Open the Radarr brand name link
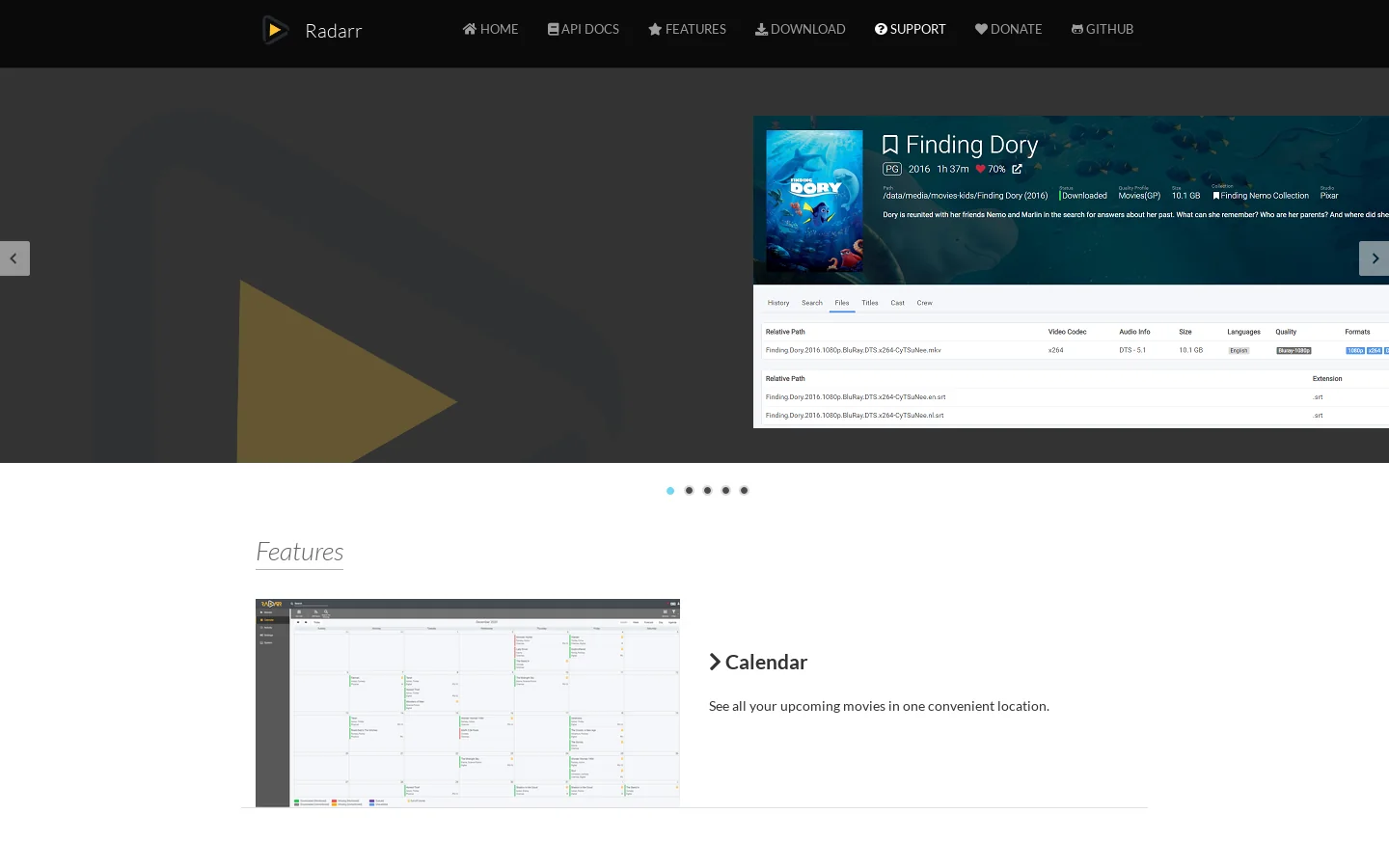The width and height of the screenshot is (1389, 868). tap(334, 31)
